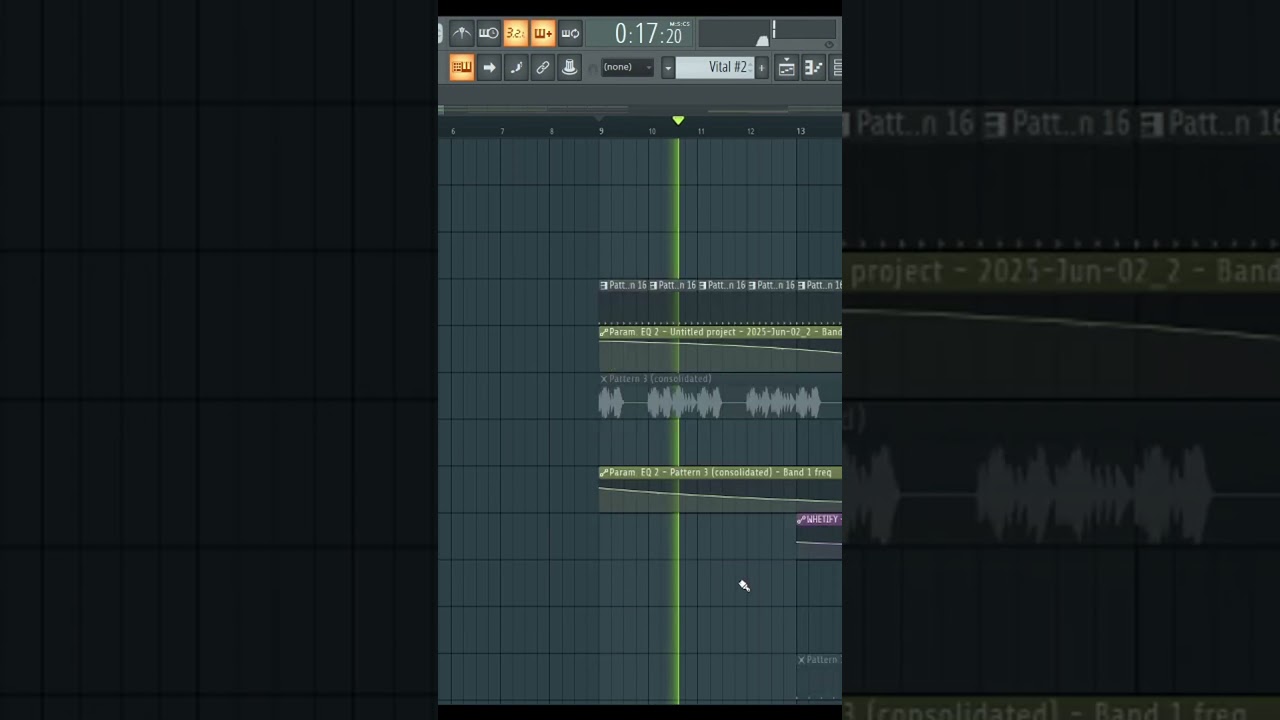Select the Band 1 freq automation clip title
The width and height of the screenshot is (1280, 720).
pos(720,472)
